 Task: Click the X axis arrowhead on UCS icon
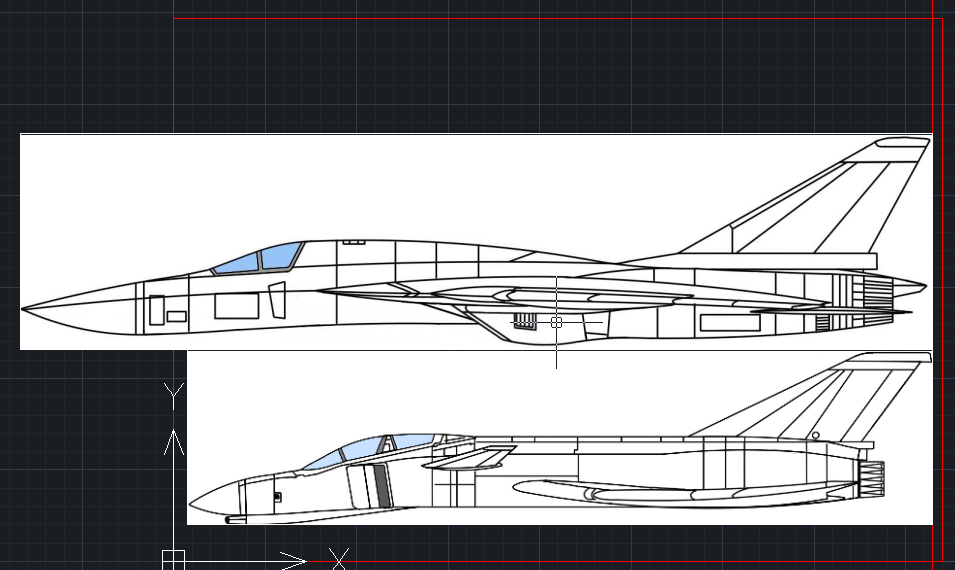[x=293, y=558]
